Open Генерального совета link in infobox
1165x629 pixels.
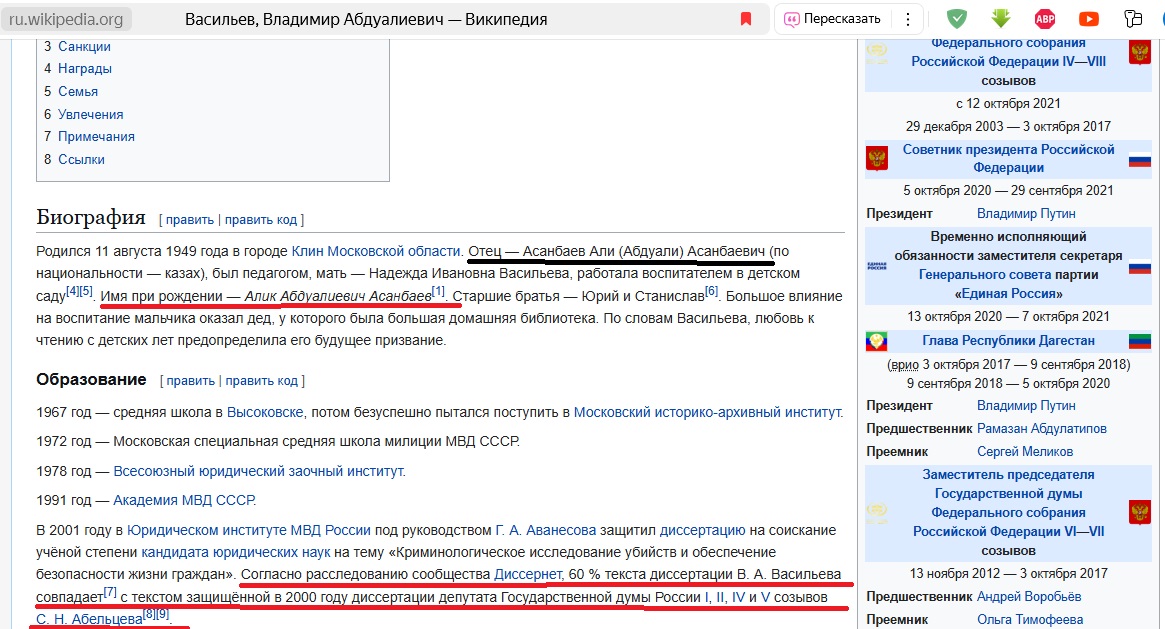click(985, 275)
